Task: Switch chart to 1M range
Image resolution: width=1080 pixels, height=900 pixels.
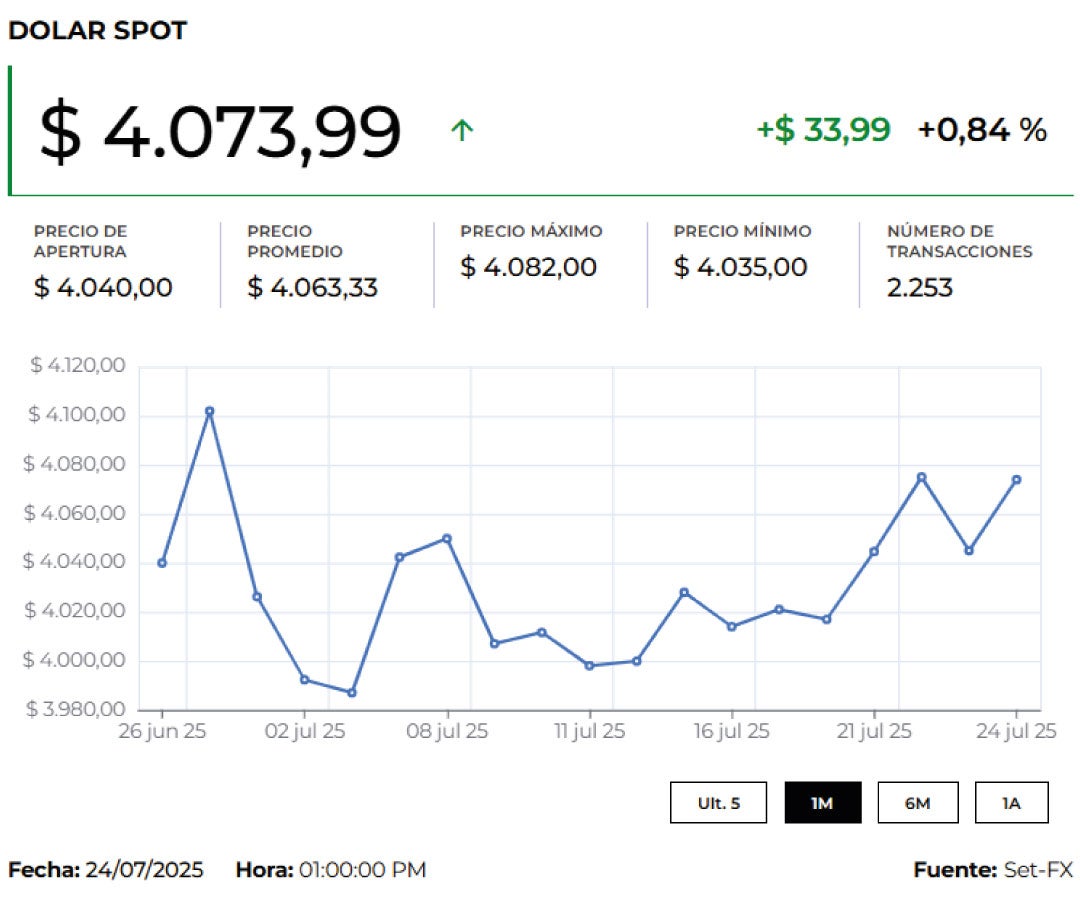Action: (x=822, y=803)
